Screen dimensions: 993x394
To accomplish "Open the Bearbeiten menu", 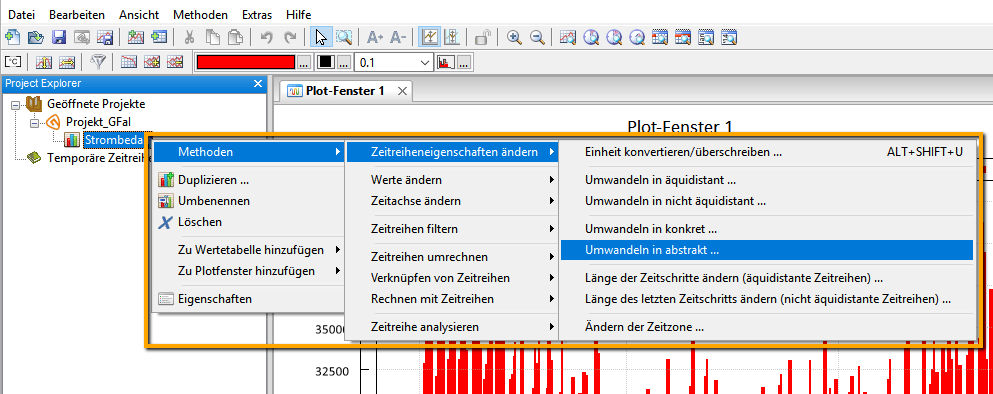I will (x=77, y=14).
